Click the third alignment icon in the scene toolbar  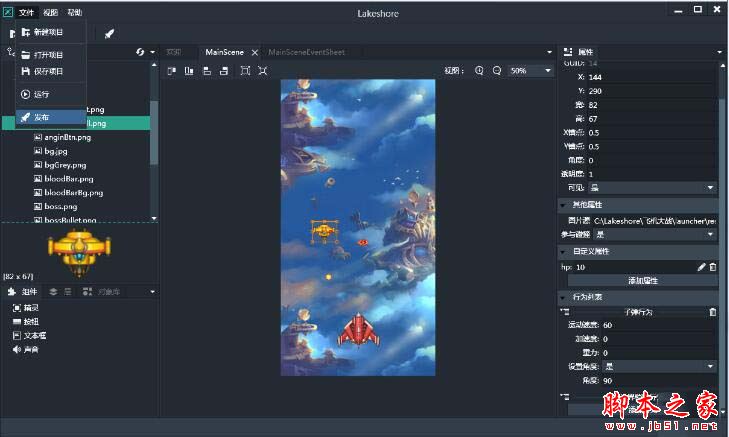pos(207,71)
